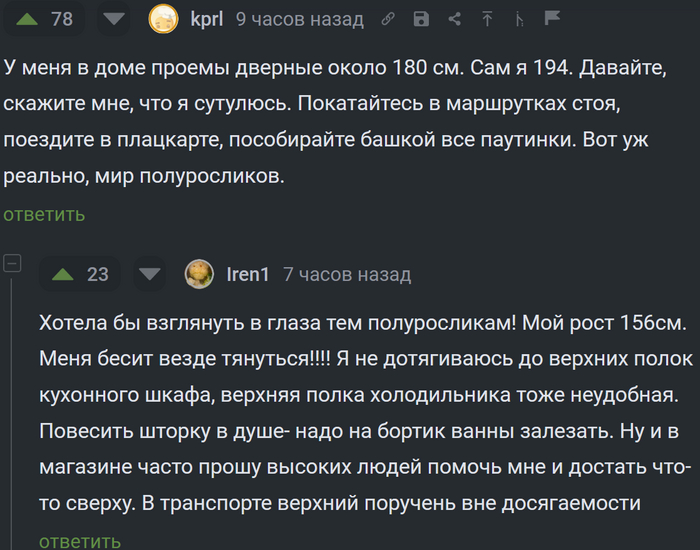The width and height of the screenshot is (700, 550).
Task: Open kprl's profile via the avatar
Action: (163, 19)
